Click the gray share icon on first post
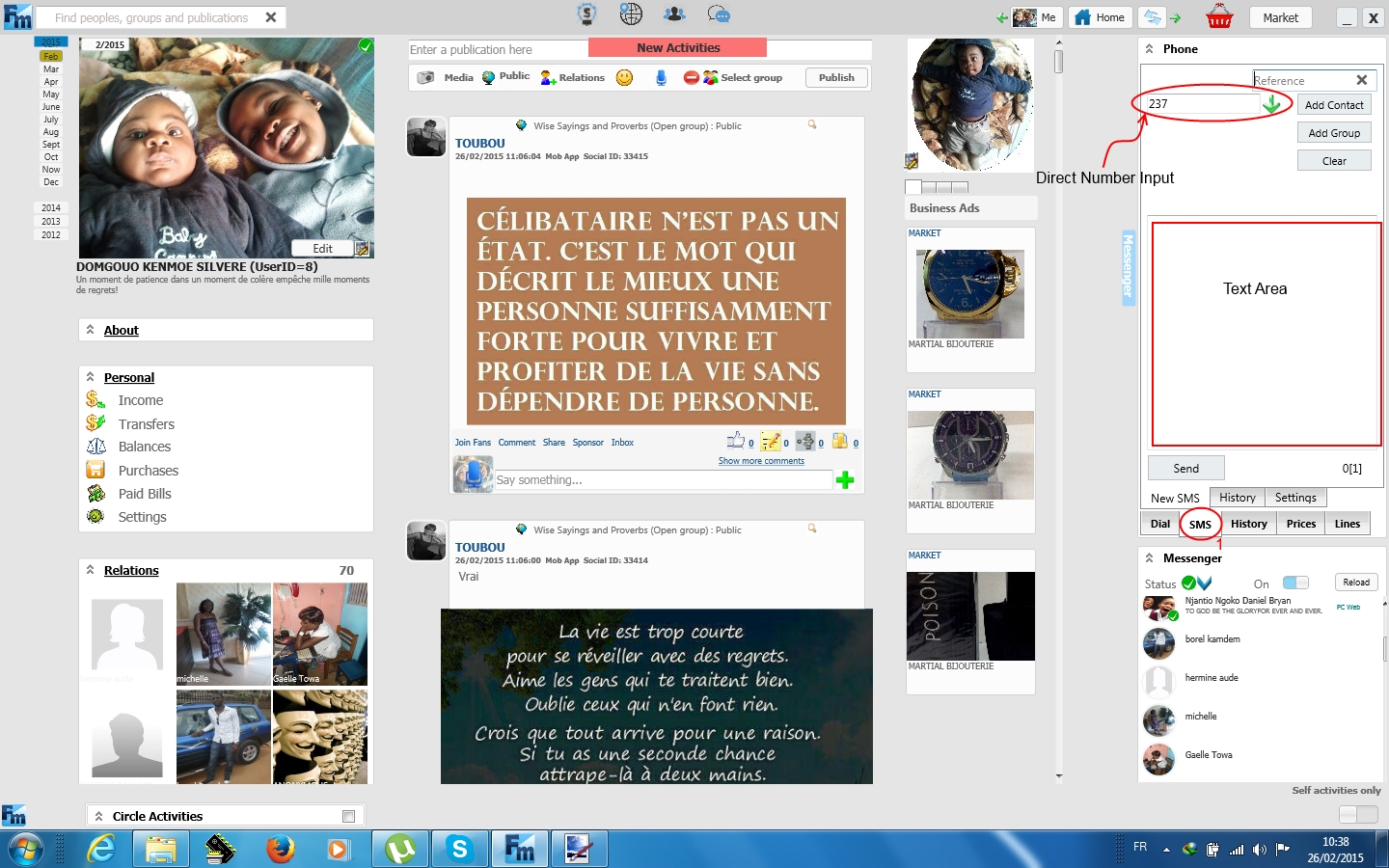Screen dimensions: 1389x868 point(804,441)
